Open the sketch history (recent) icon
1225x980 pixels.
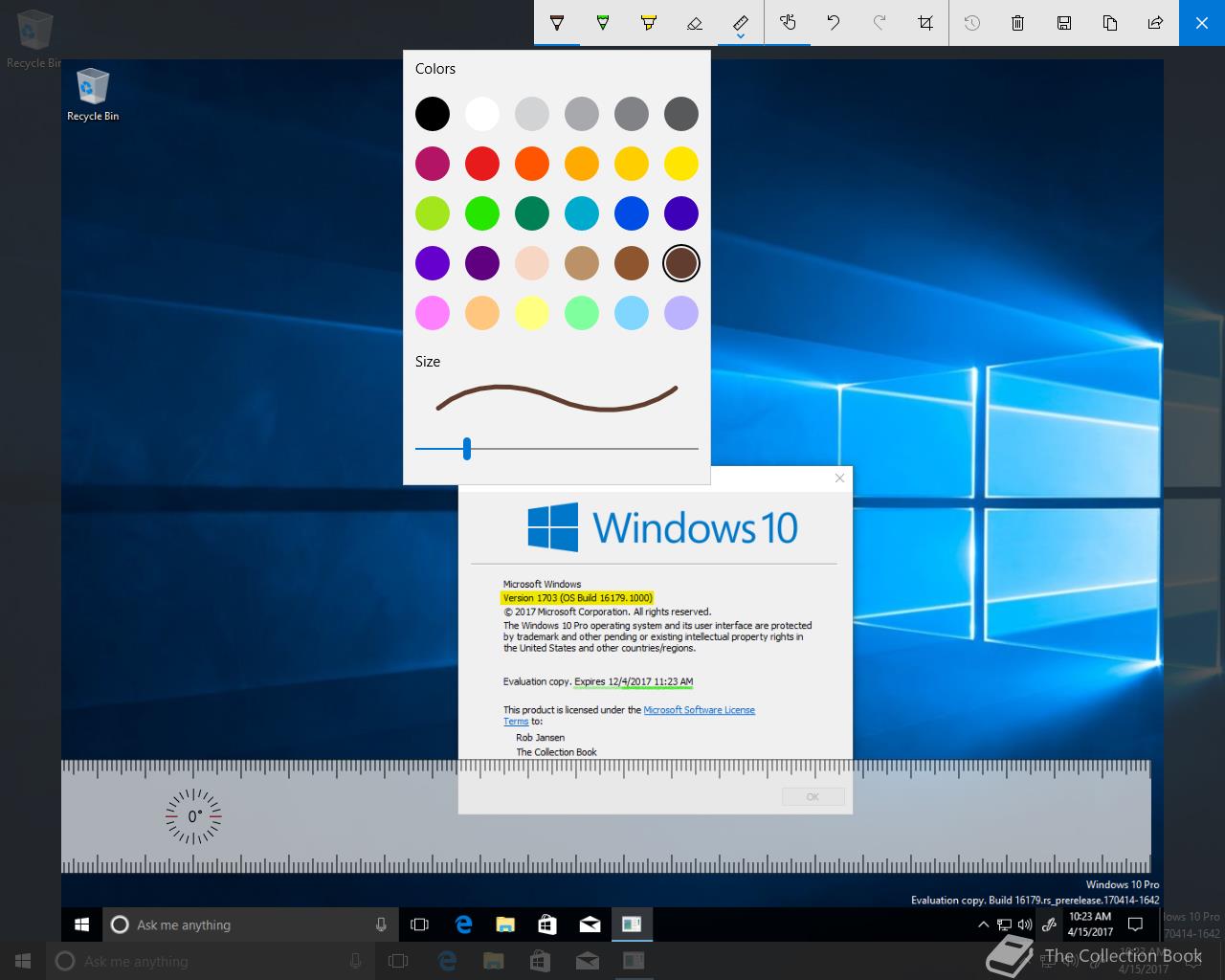click(x=972, y=23)
